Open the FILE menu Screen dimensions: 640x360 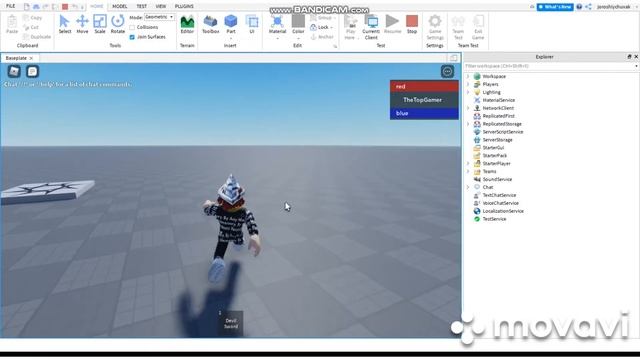(10, 6)
